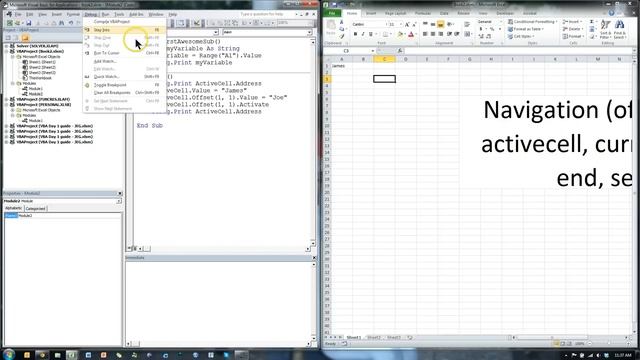The width and height of the screenshot is (640, 360).
Task: Click Sort & Filter icon in Excel
Action: [x=605, y=29]
